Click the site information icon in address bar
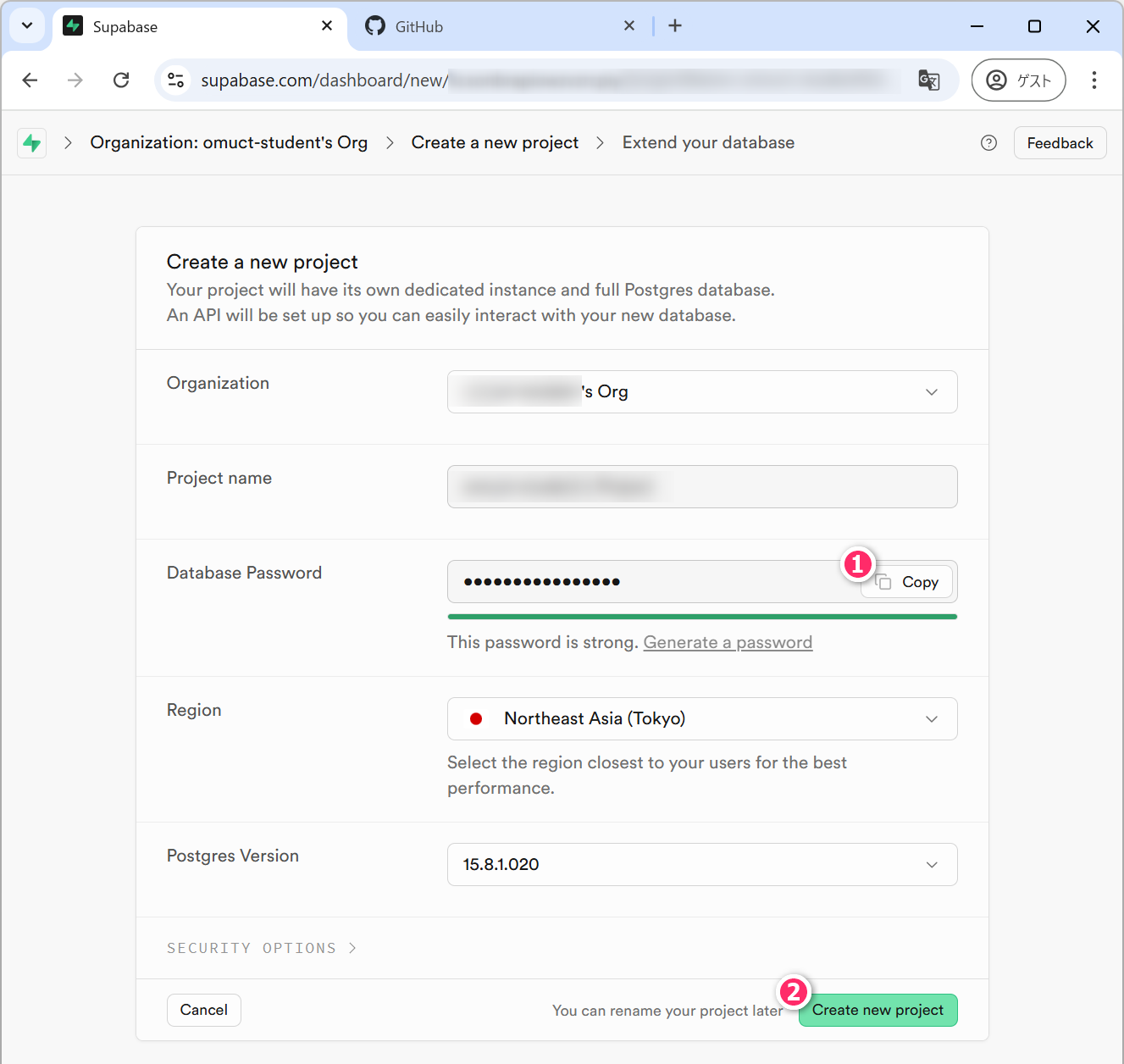The height and width of the screenshot is (1064, 1124). [x=176, y=80]
